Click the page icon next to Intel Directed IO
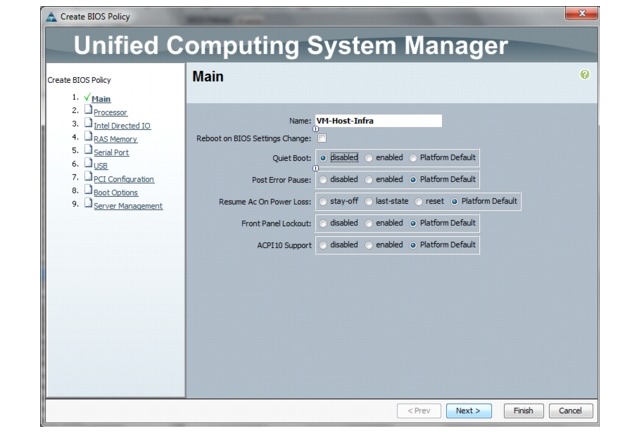This screenshot has width=643, height=434. point(88,123)
